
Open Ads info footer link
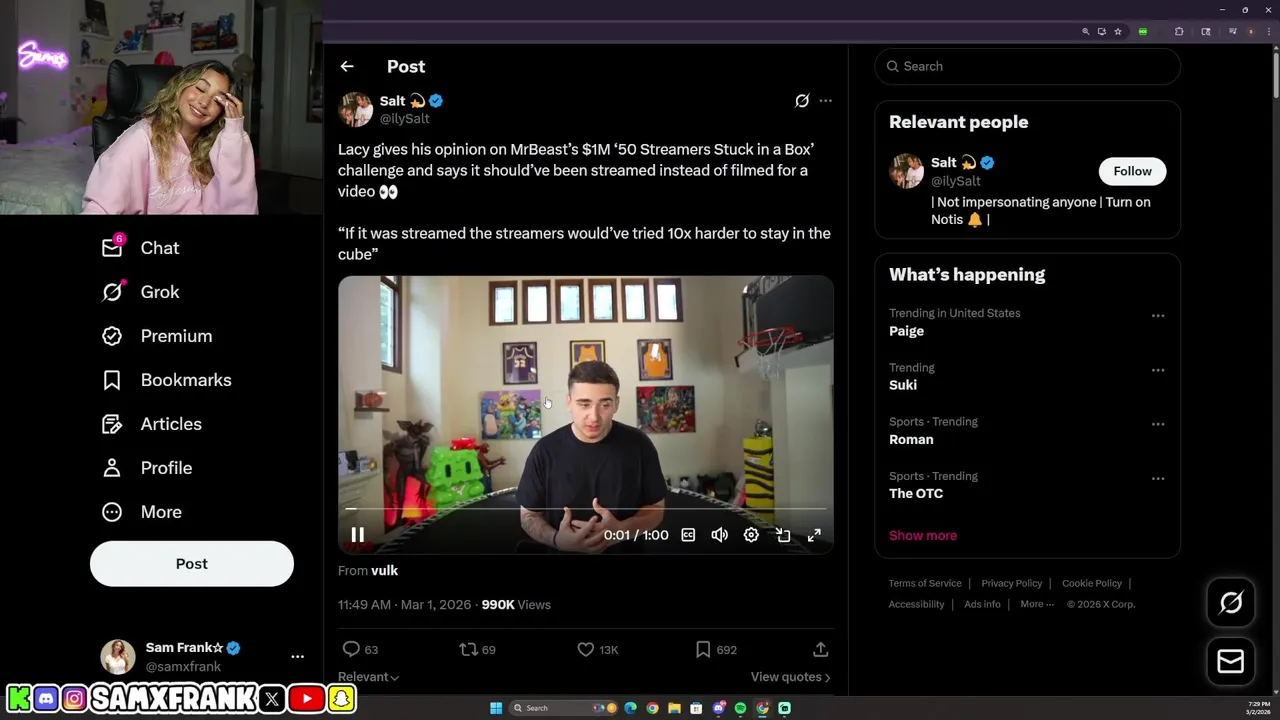tap(982, 604)
